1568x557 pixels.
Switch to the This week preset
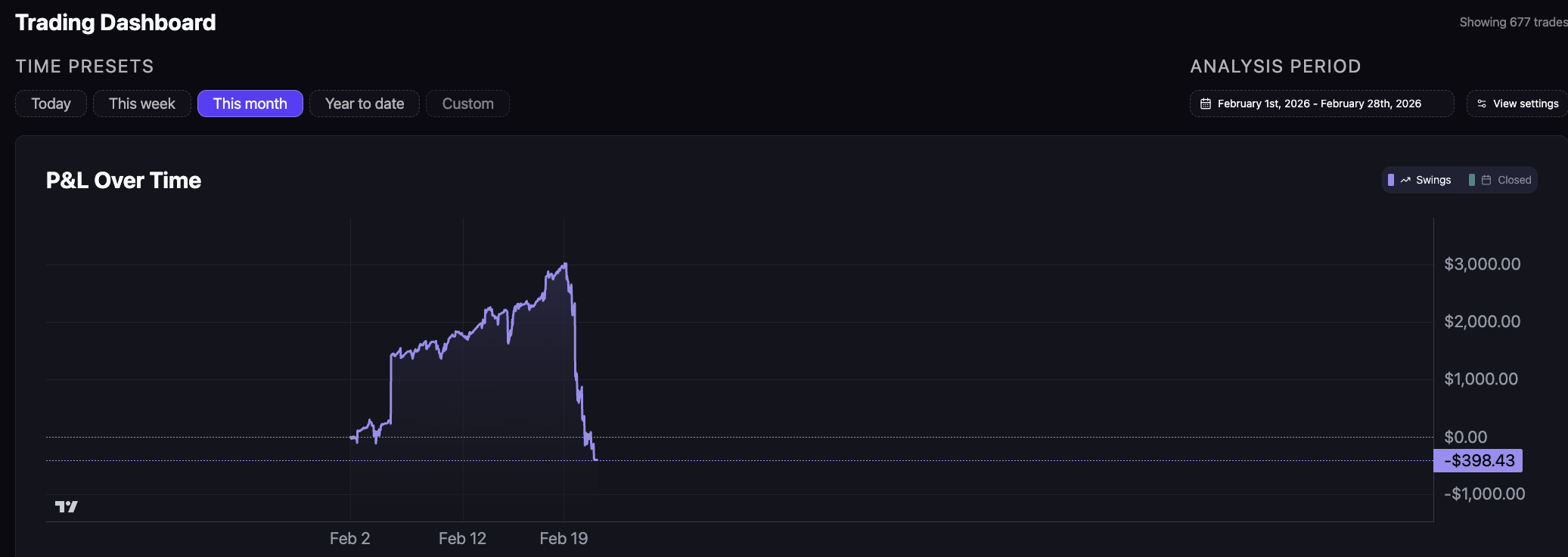click(141, 104)
